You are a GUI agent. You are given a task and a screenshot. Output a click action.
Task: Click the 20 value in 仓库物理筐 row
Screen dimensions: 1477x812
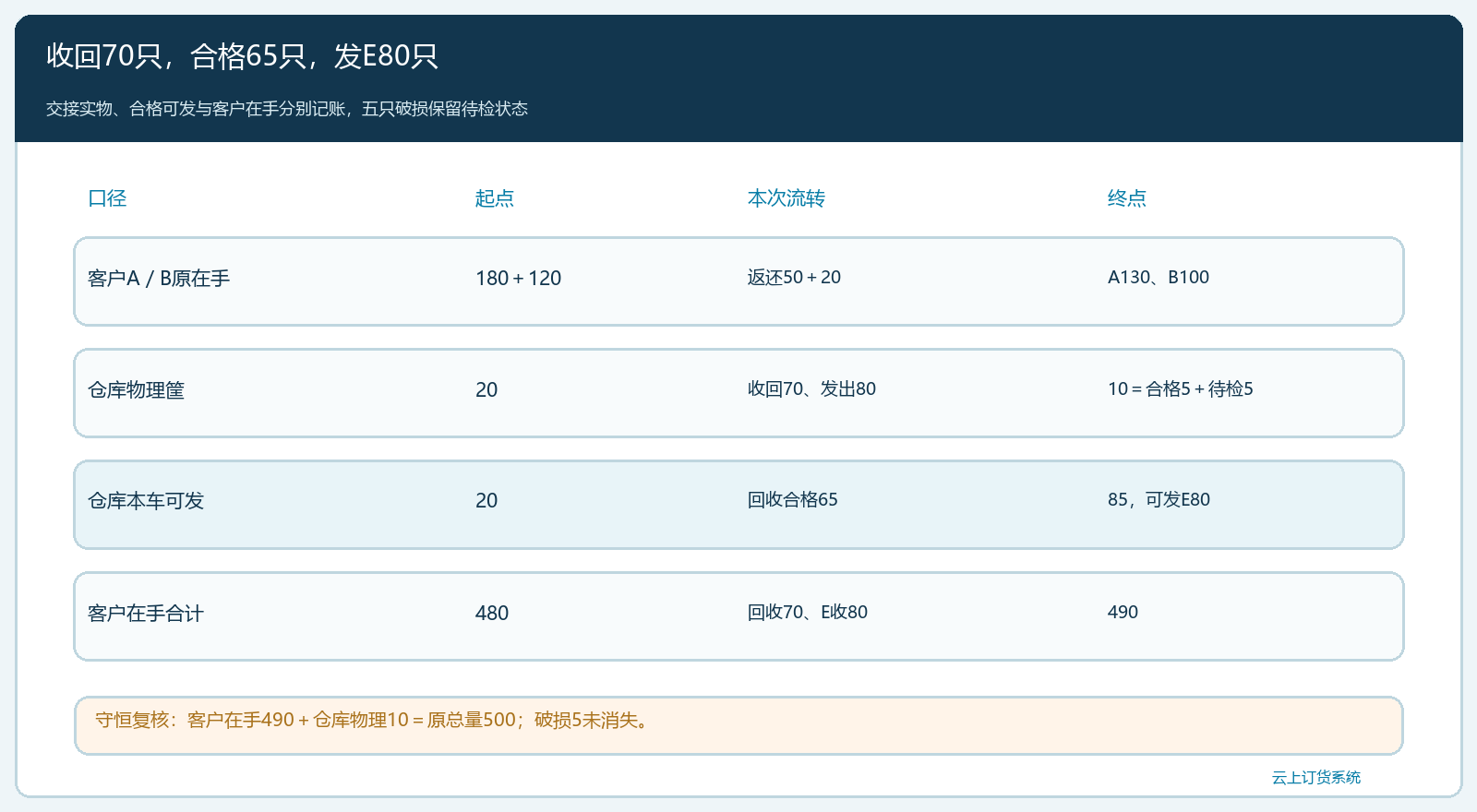coord(486,390)
